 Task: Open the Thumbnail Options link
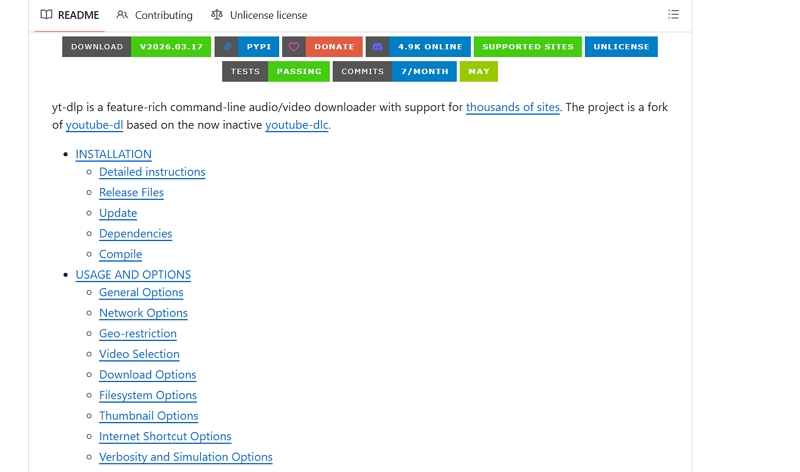point(148,416)
